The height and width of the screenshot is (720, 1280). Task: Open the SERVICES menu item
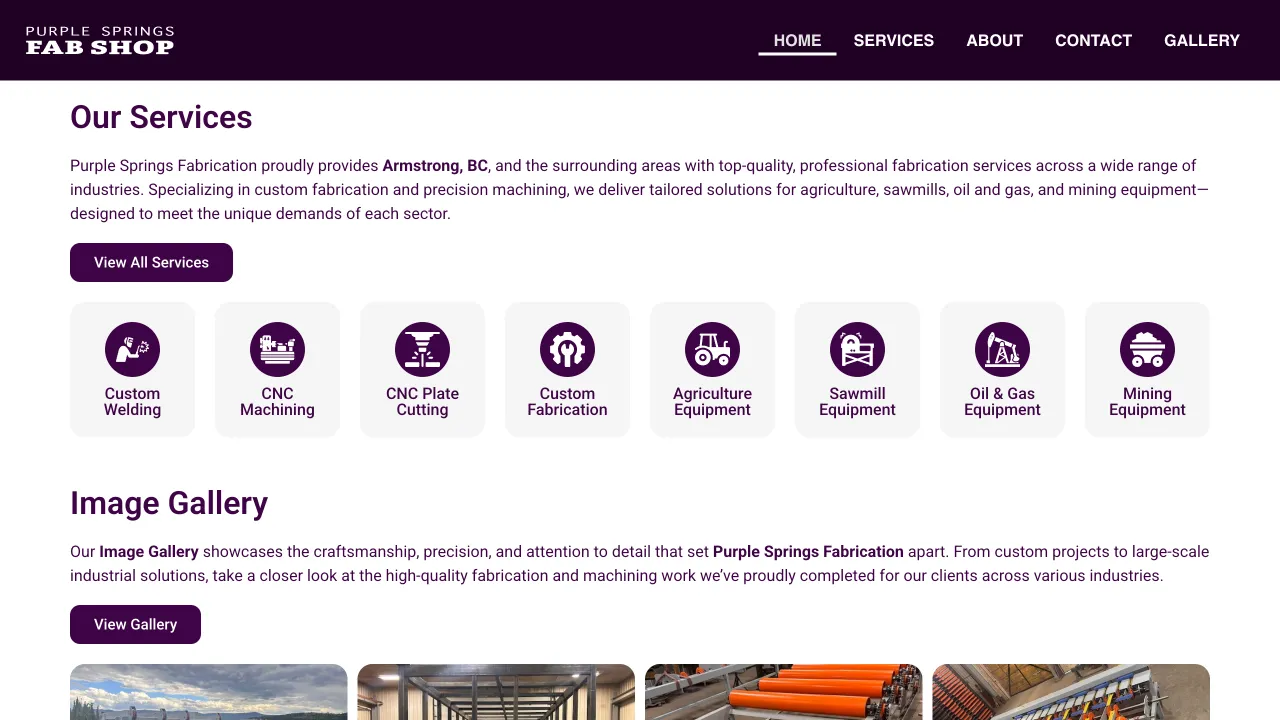point(893,40)
